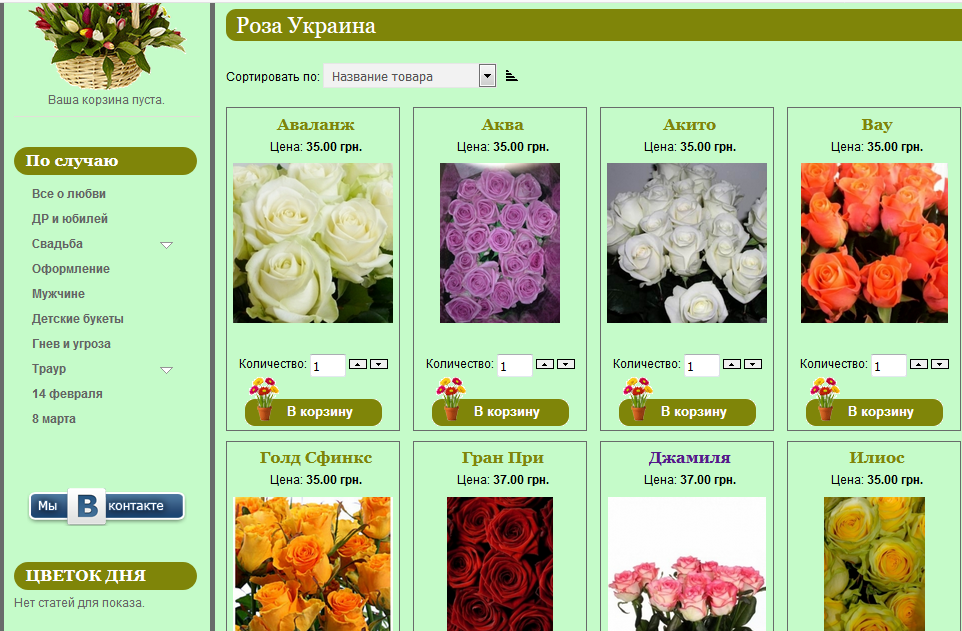The width and height of the screenshot is (962, 631).
Task: Click the Гран При red roses image
Action: click(x=500, y=563)
